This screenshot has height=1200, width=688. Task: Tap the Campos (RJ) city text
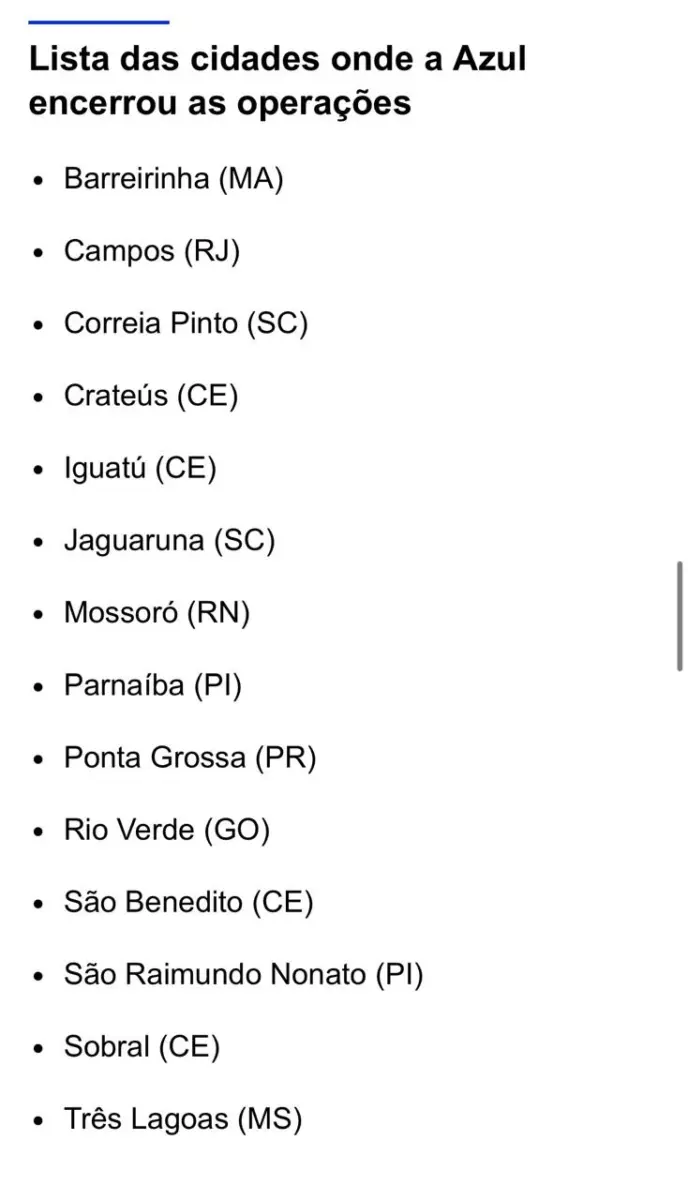click(x=152, y=251)
